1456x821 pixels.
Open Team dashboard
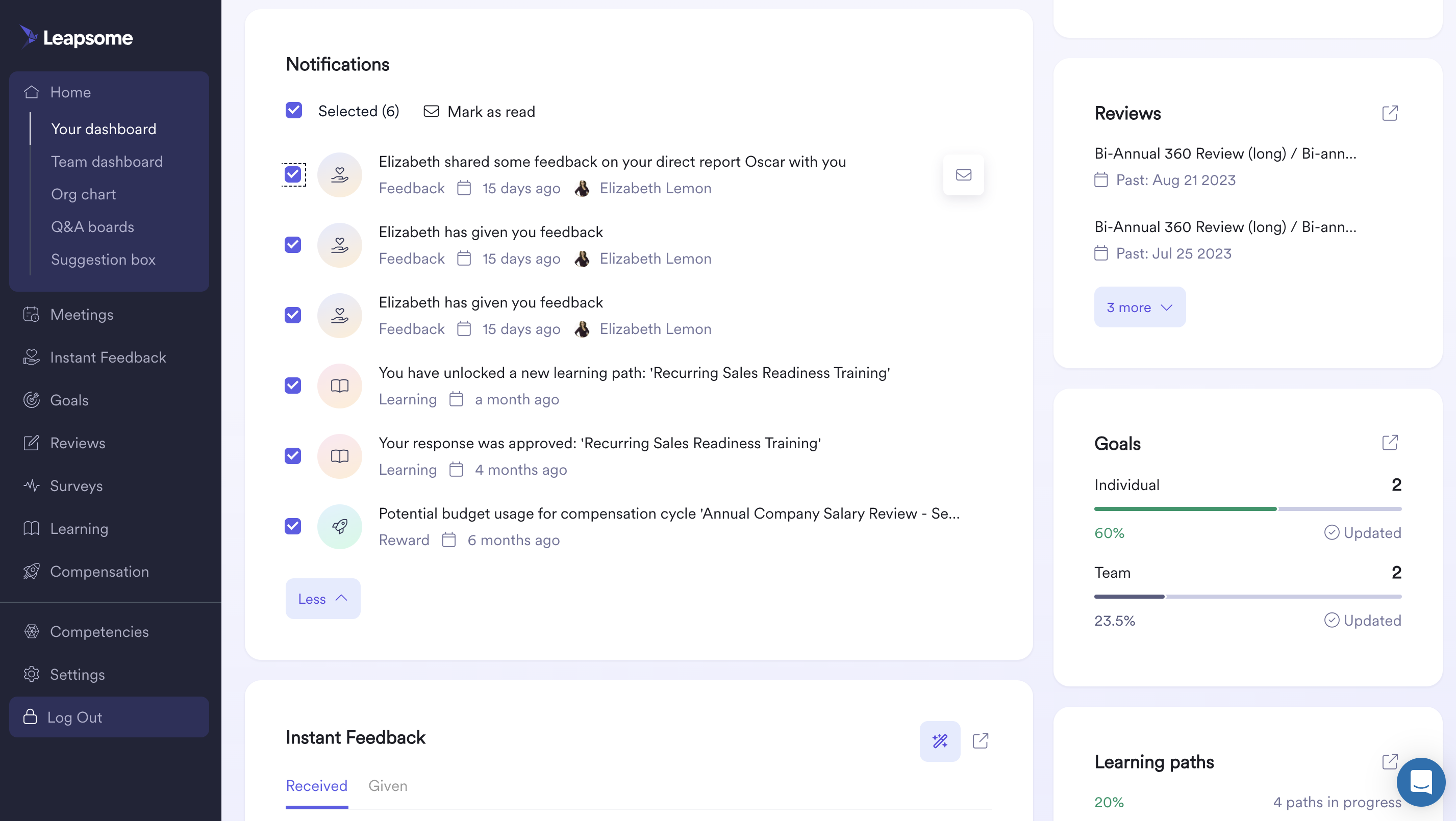107,162
